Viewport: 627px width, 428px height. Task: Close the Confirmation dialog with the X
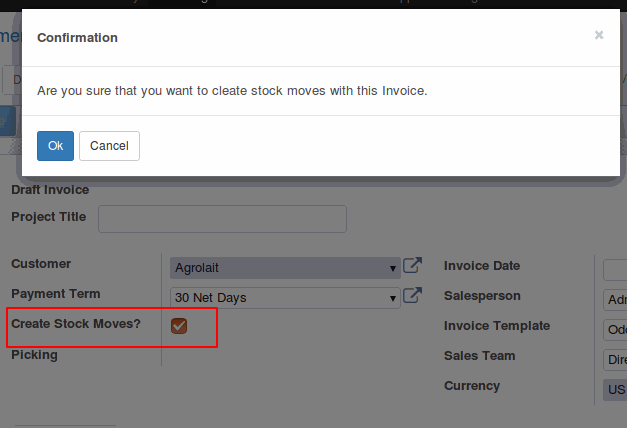[x=599, y=35]
